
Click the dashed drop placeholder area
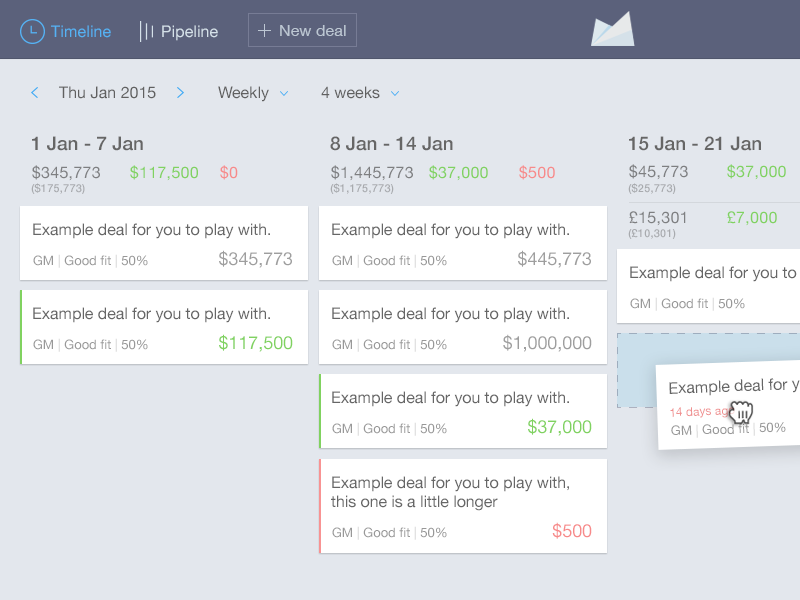636,370
